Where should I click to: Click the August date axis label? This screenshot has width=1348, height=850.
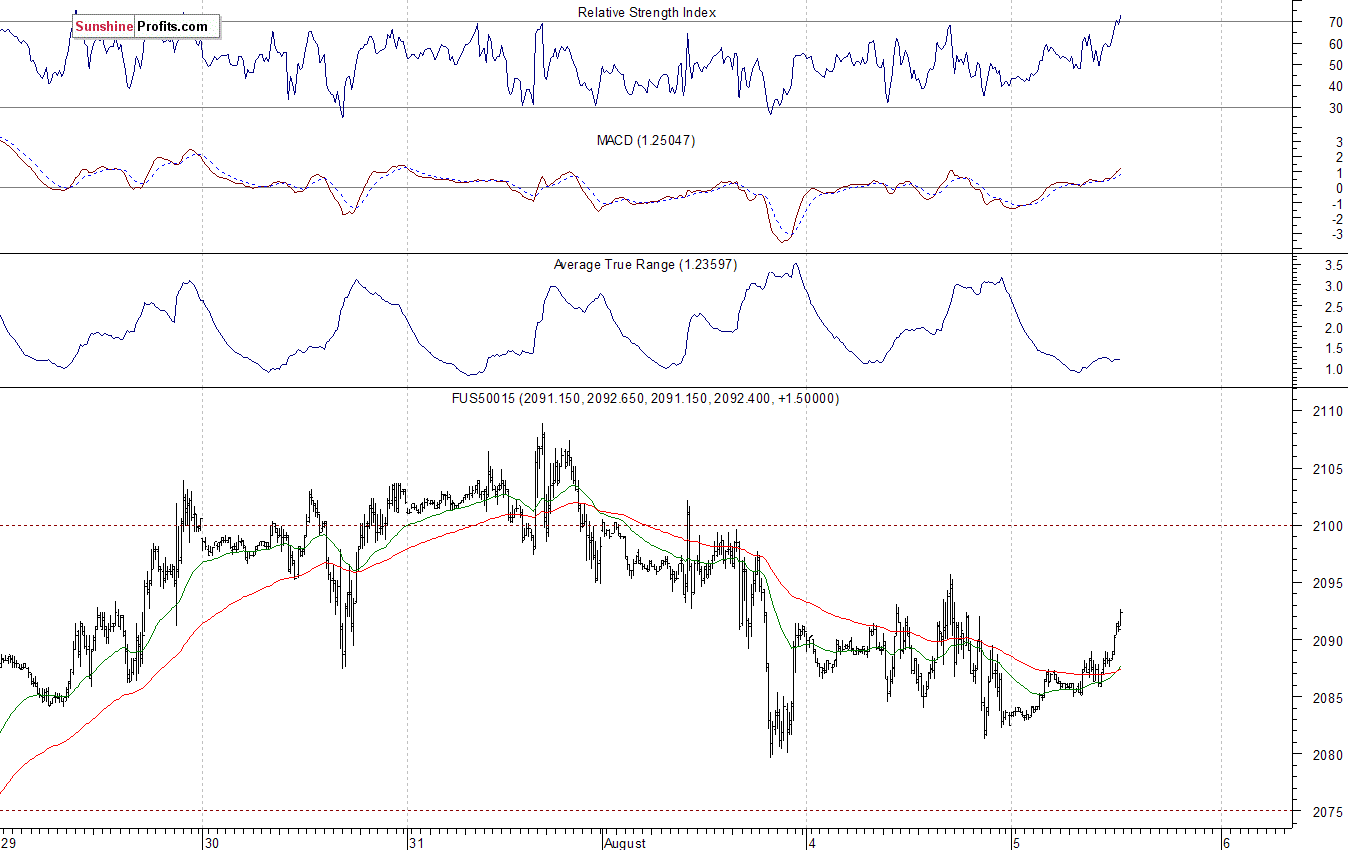[x=627, y=843]
